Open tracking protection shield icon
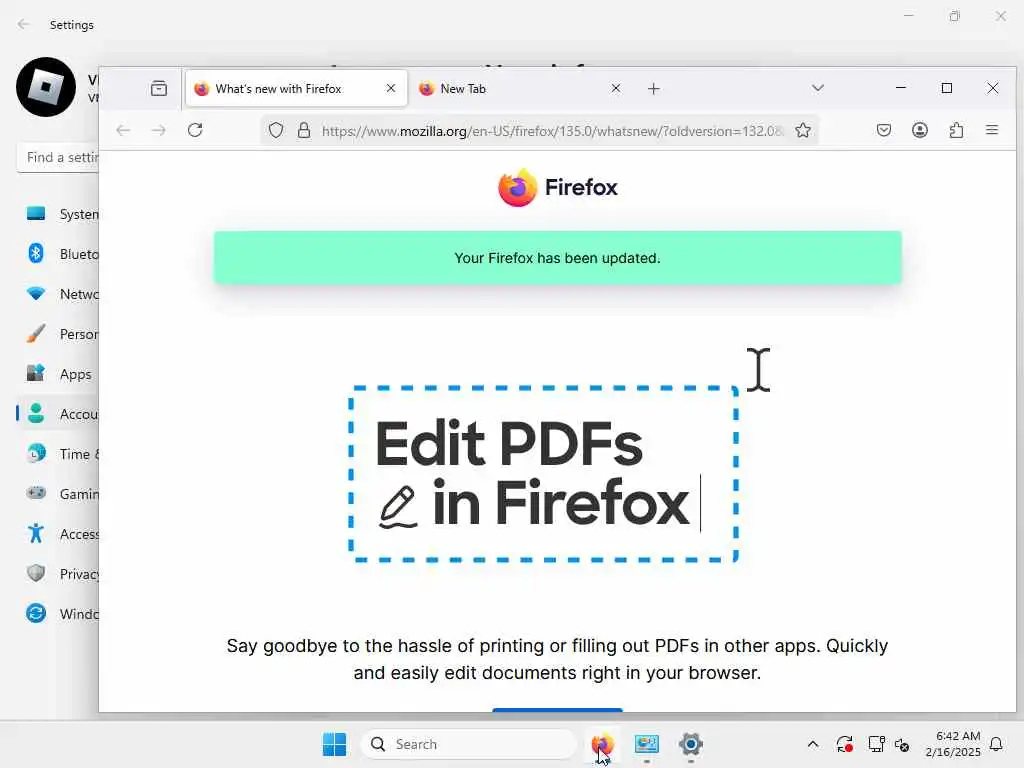1024x768 pixels. tap(276, 131)
